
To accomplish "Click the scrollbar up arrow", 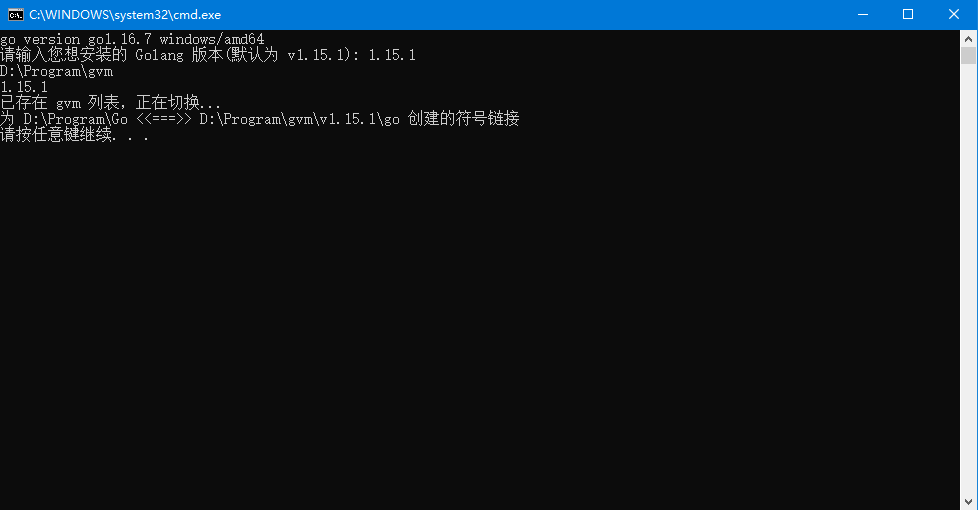I will (x=968, y=39).
